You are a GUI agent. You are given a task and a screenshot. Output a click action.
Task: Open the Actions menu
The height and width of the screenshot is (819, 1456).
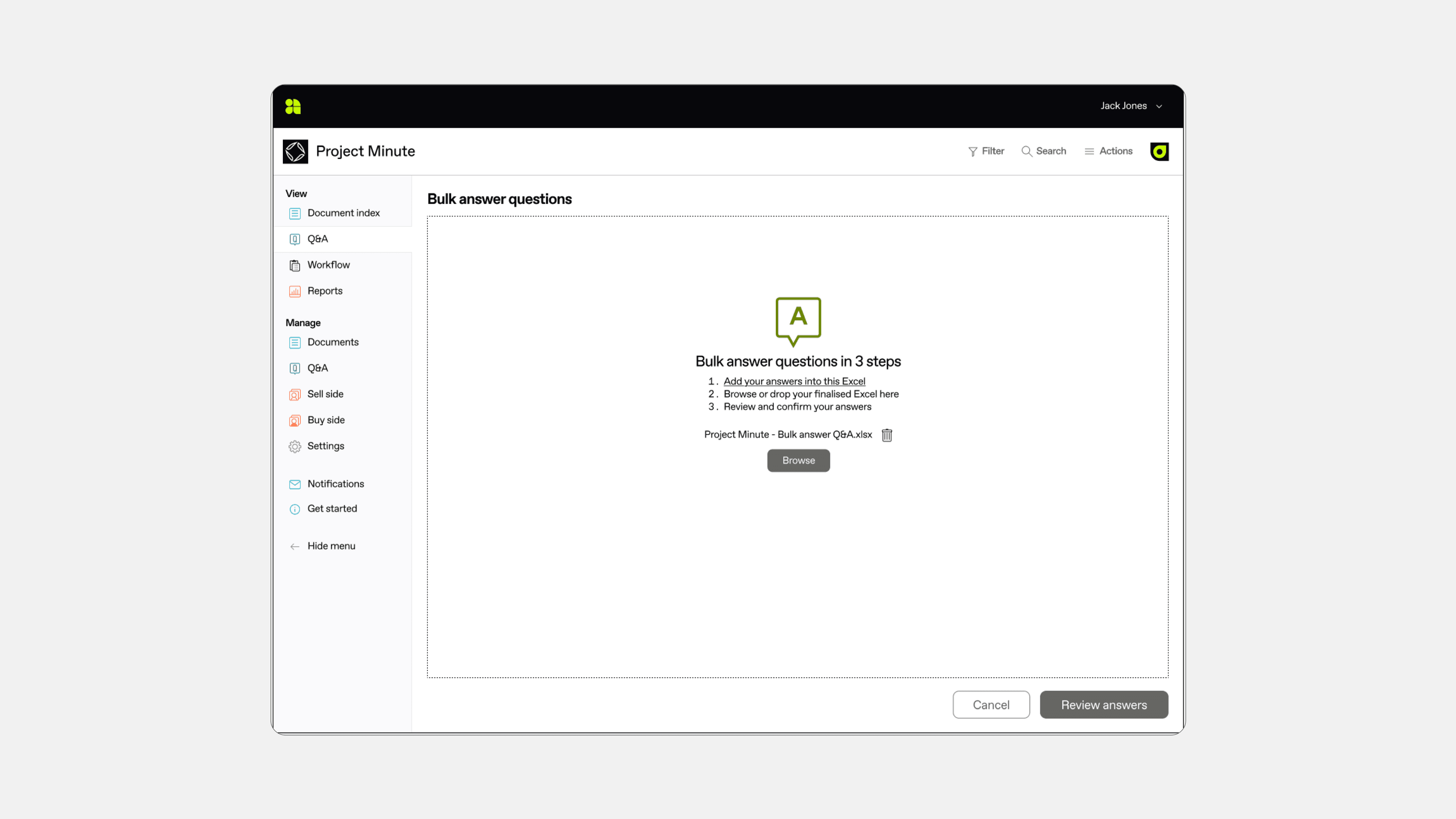coord(1115,151)
